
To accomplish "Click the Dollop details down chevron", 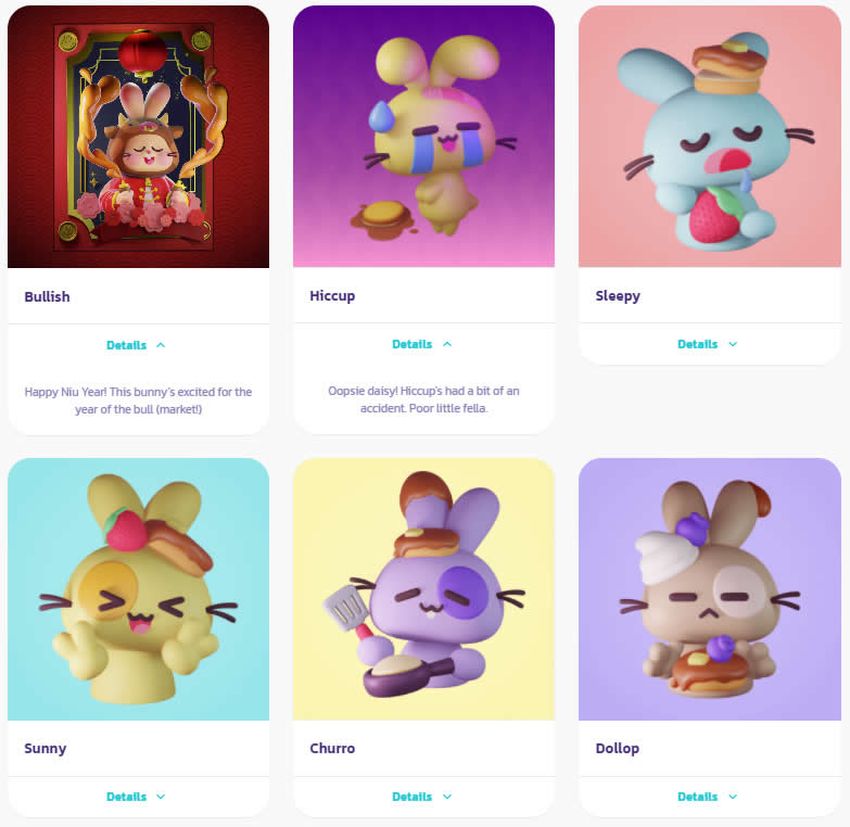I will pos(733,797).
